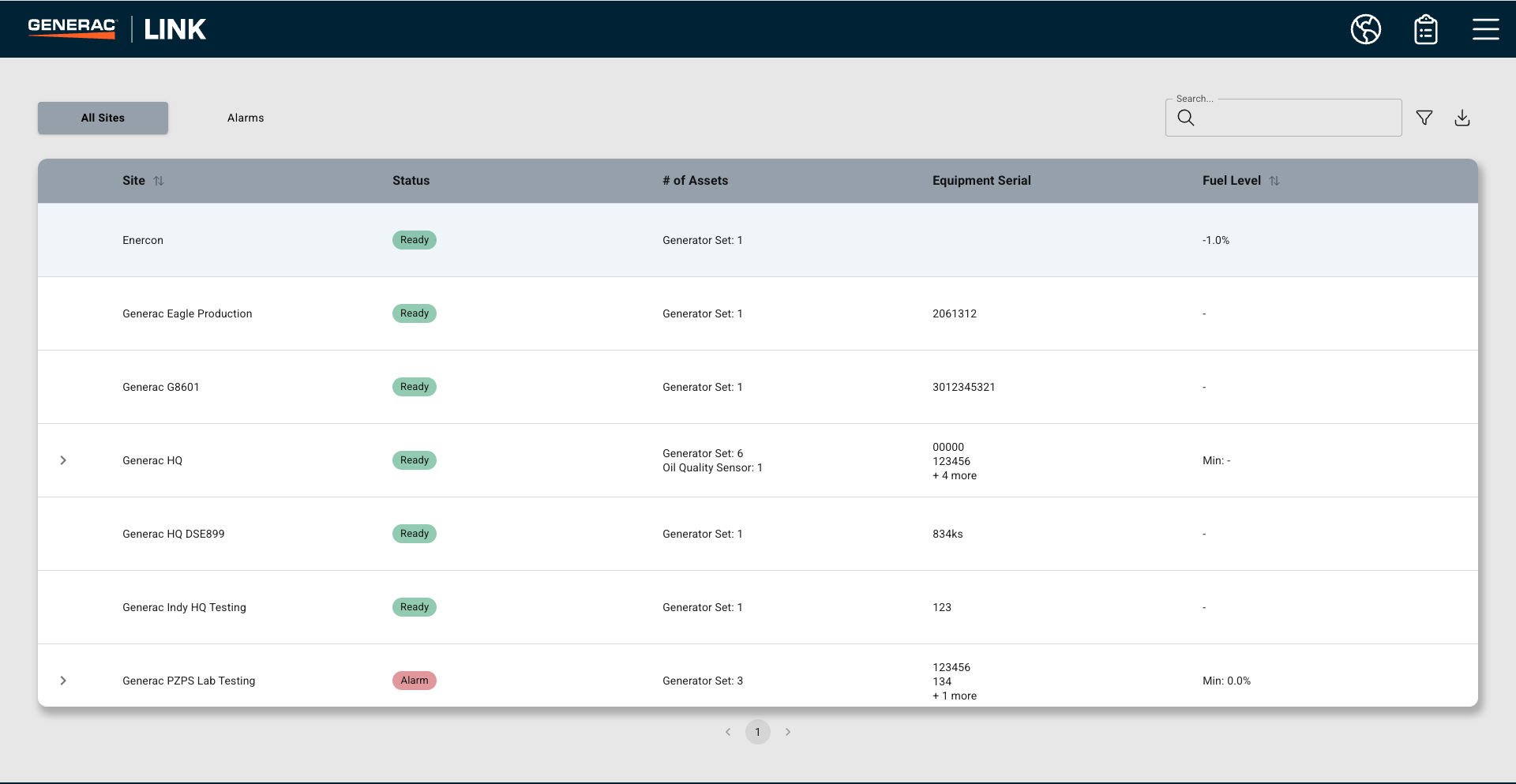
Task: Expand the Generac HQ row
Action: [x=63, y=460]
